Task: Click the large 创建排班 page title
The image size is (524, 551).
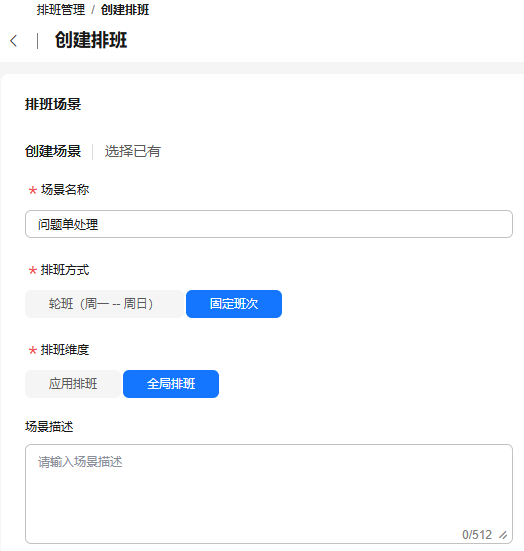Action: (91, 40)
